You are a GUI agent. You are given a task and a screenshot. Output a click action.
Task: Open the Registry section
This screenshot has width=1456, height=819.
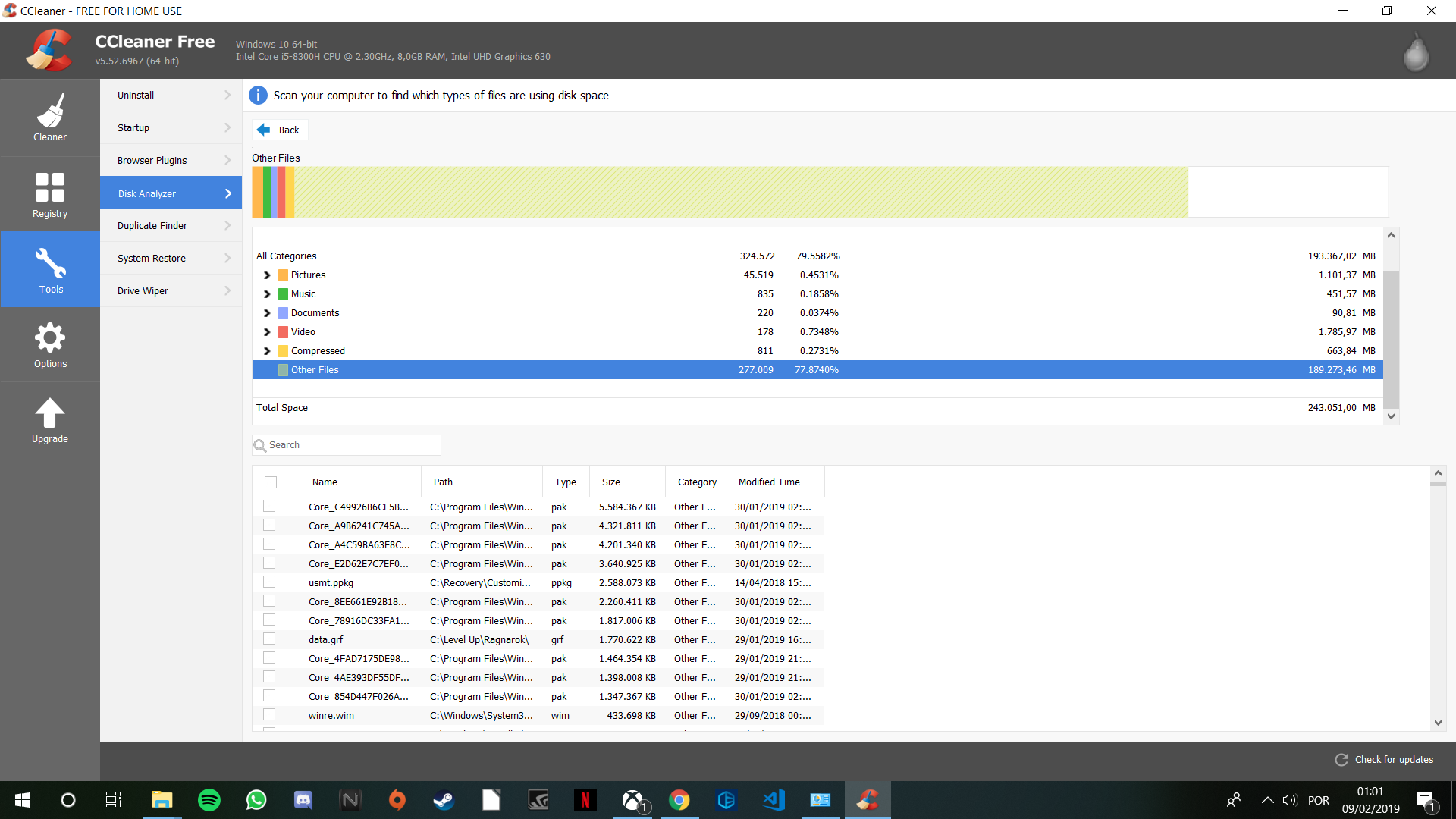point(50,194)
